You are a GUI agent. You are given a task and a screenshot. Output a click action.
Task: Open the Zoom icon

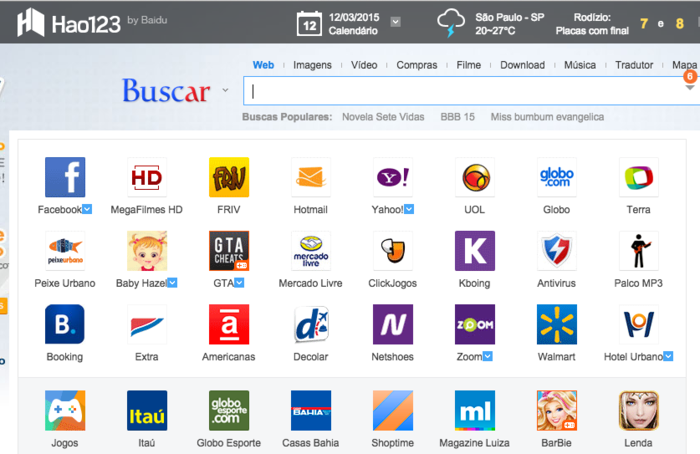click(x=475, y=325)
